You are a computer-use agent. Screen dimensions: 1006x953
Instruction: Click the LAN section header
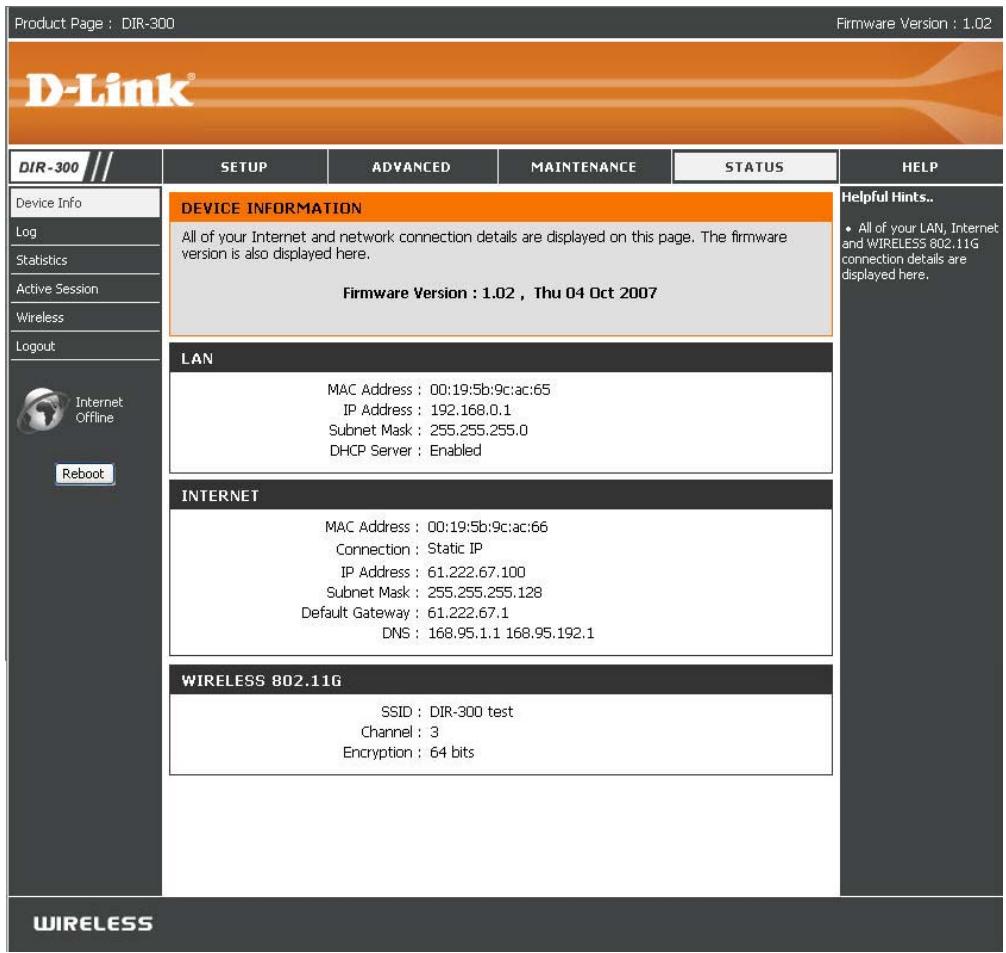point(500,358)
